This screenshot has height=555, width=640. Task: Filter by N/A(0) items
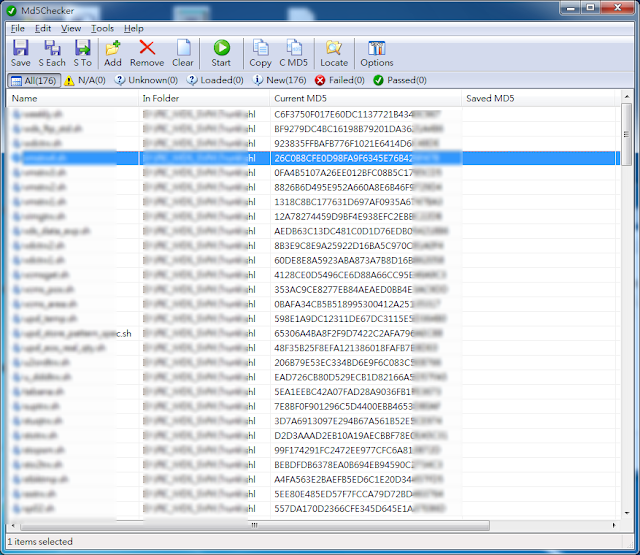click(85, 80)
